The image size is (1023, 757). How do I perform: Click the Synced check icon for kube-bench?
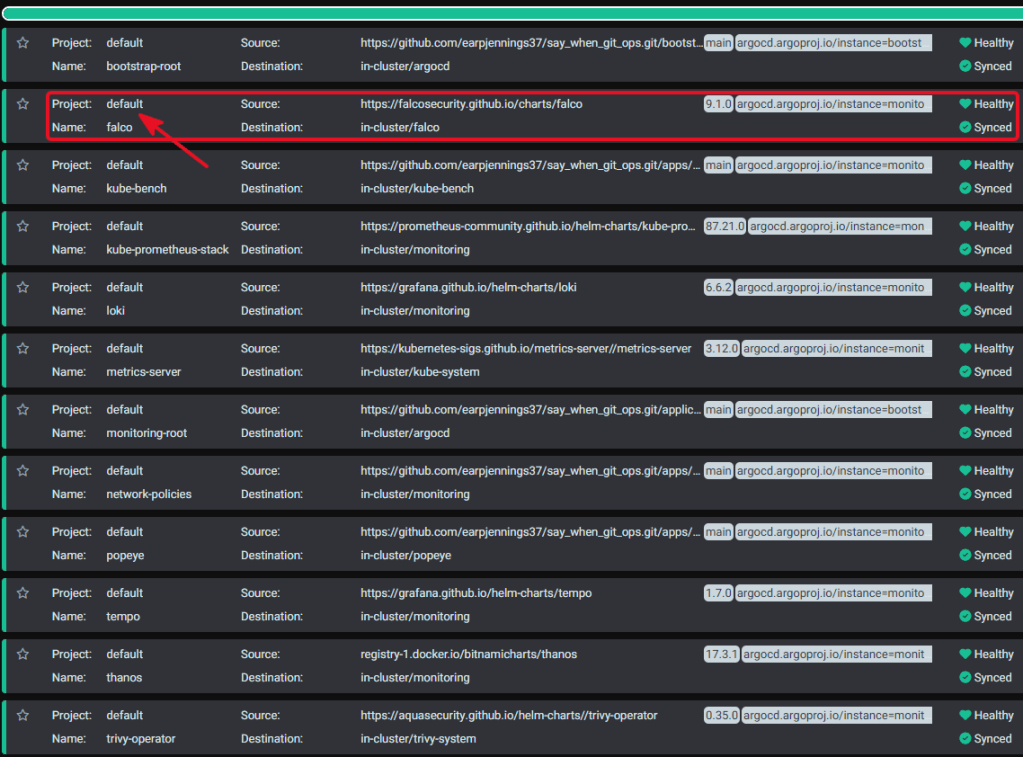click(x=965, y=189)
